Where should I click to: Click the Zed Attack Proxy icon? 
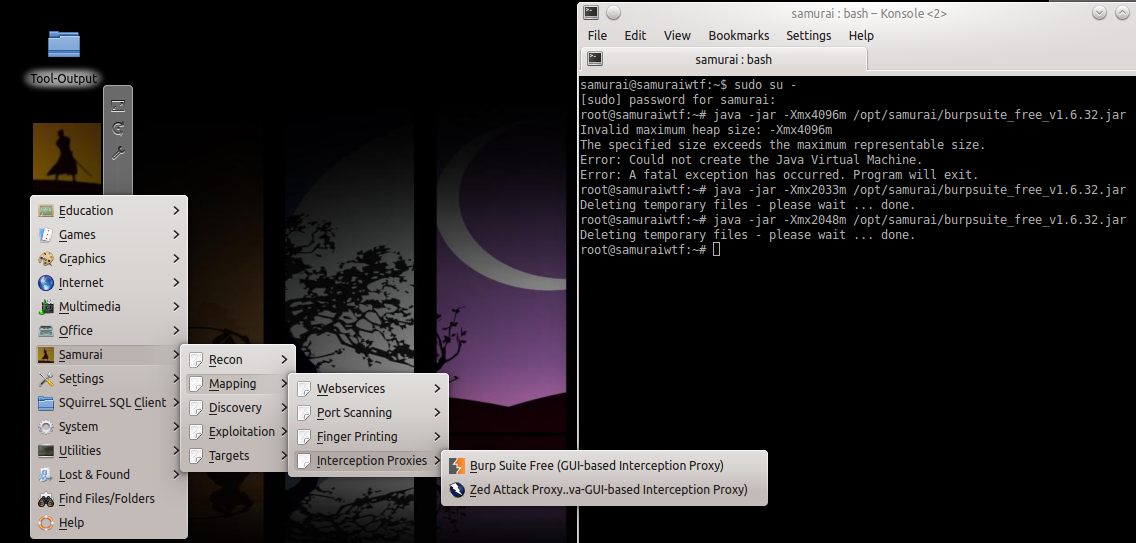pyautogui.click(x=457, y=489)
